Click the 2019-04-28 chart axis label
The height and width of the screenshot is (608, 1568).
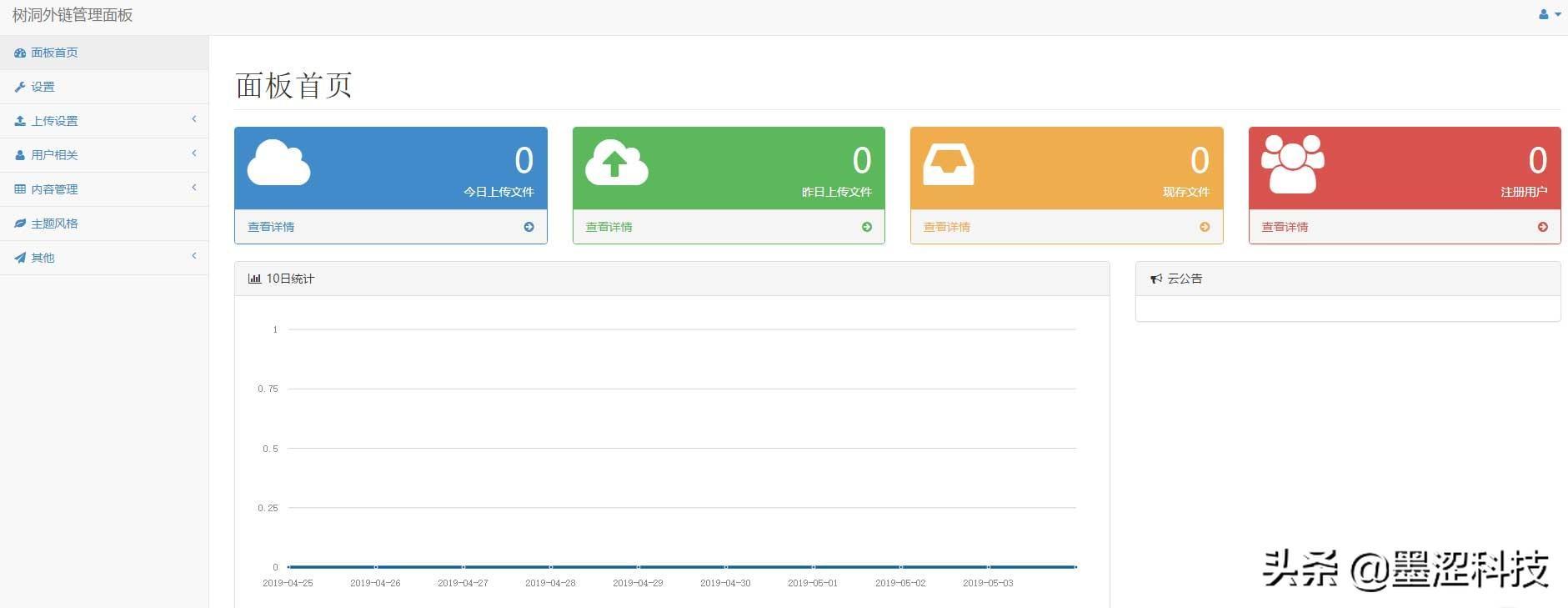click(x=550, y=583)
